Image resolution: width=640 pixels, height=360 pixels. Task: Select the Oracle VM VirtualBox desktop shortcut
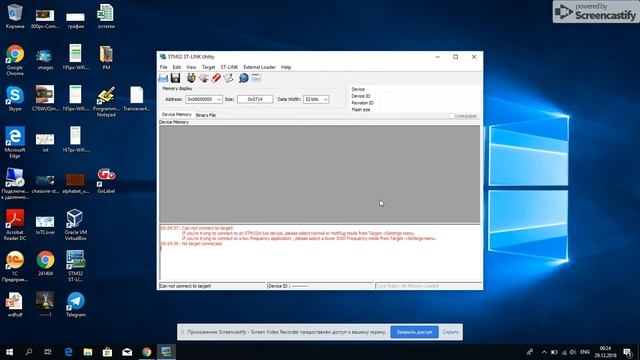pos(76,224)
